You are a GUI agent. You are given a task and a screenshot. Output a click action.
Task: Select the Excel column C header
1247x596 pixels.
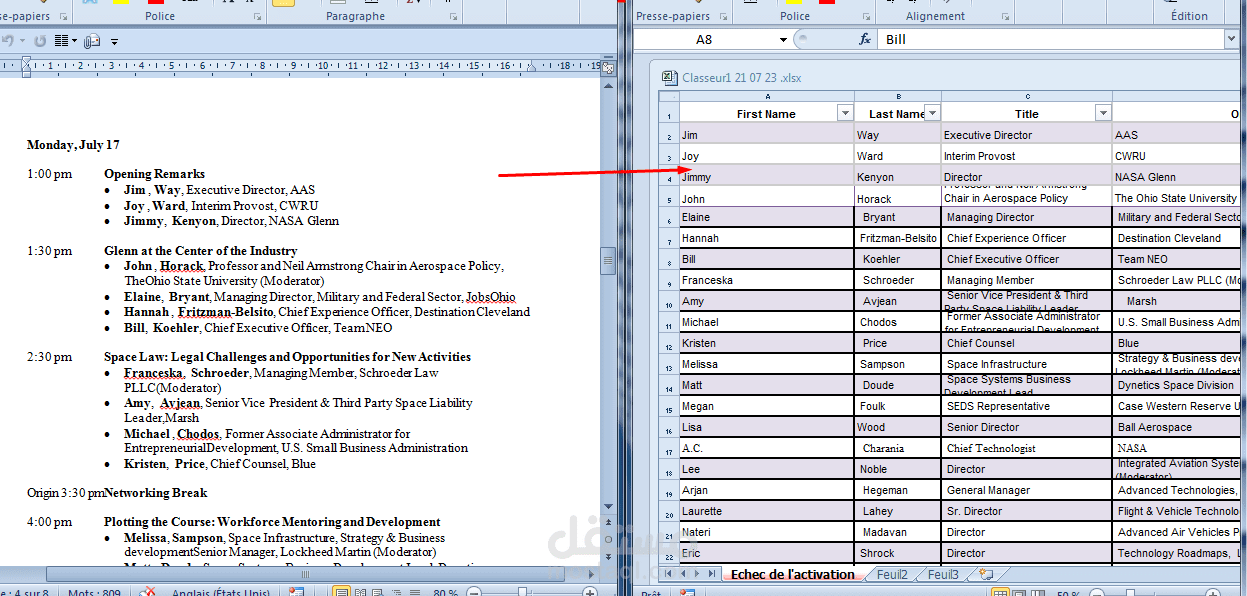(1027, 97)
